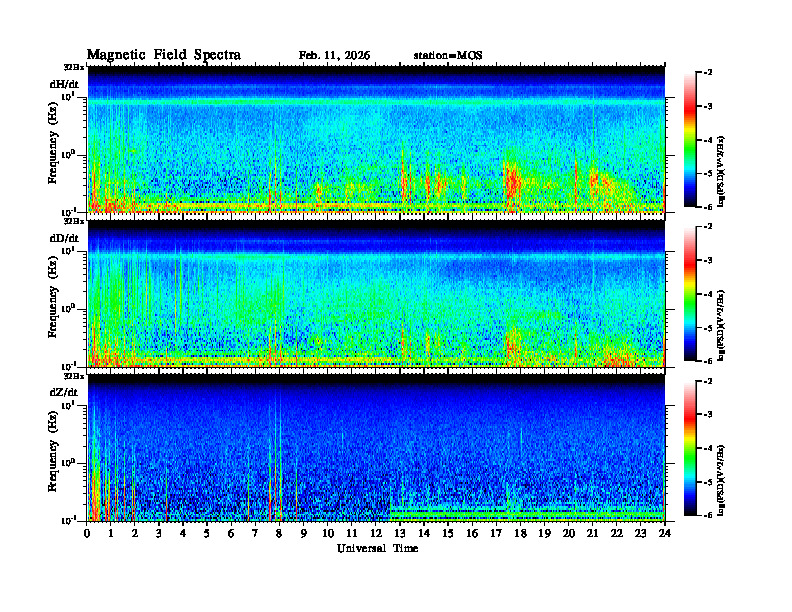Click the -4 value on dH/dt color scale
The width and height of the screenshot is (792, 612).
point(707,140)
